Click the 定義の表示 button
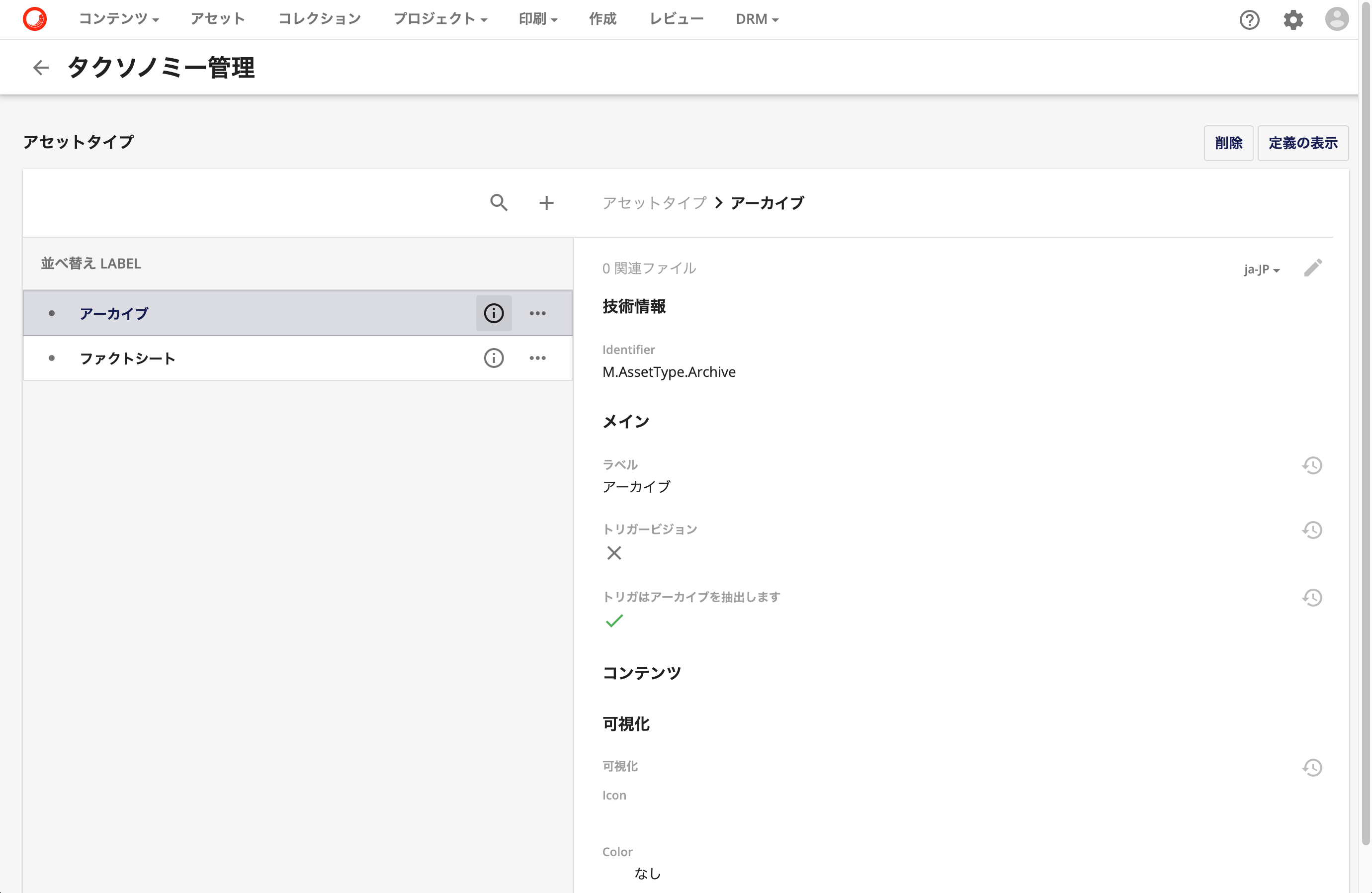 pyautogui.click(x=1302, y=143)
